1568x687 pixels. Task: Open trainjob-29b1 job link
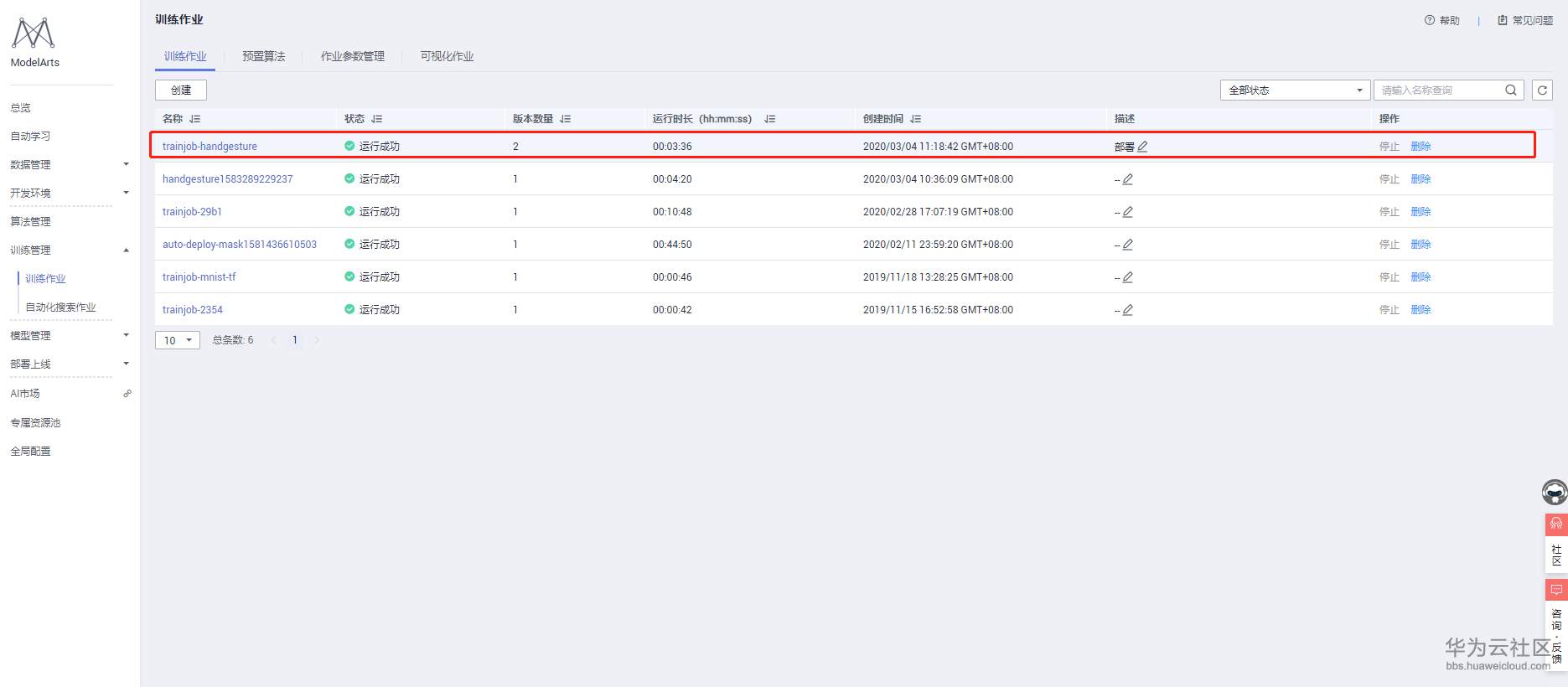coord(192,212)
